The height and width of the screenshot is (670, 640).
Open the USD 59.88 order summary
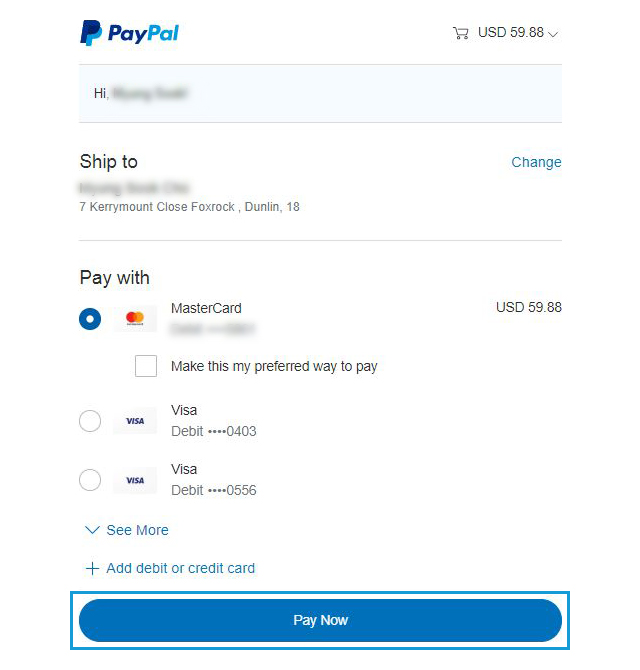point(511,32)
